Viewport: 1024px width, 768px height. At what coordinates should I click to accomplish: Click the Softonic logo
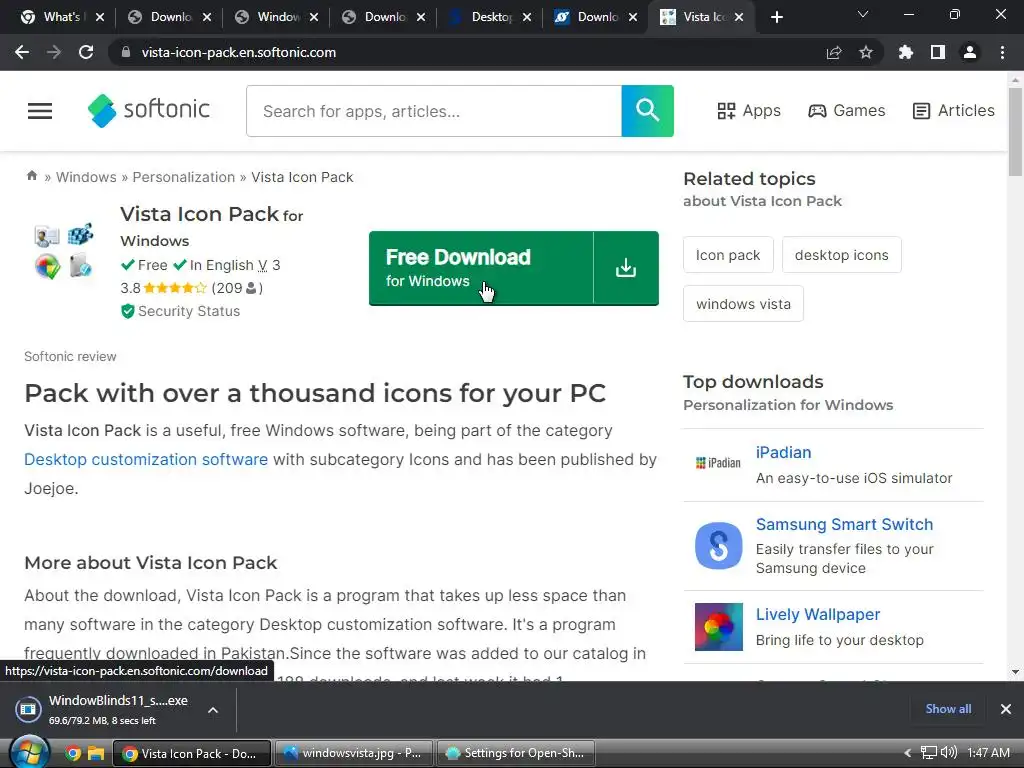point(149,110)
